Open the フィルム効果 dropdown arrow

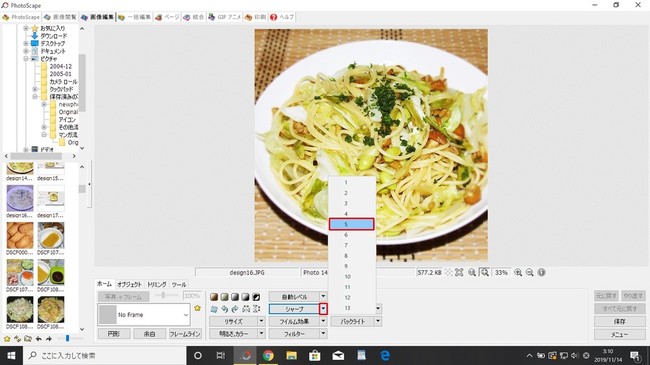pyautogui.click(x=323, y=321)
